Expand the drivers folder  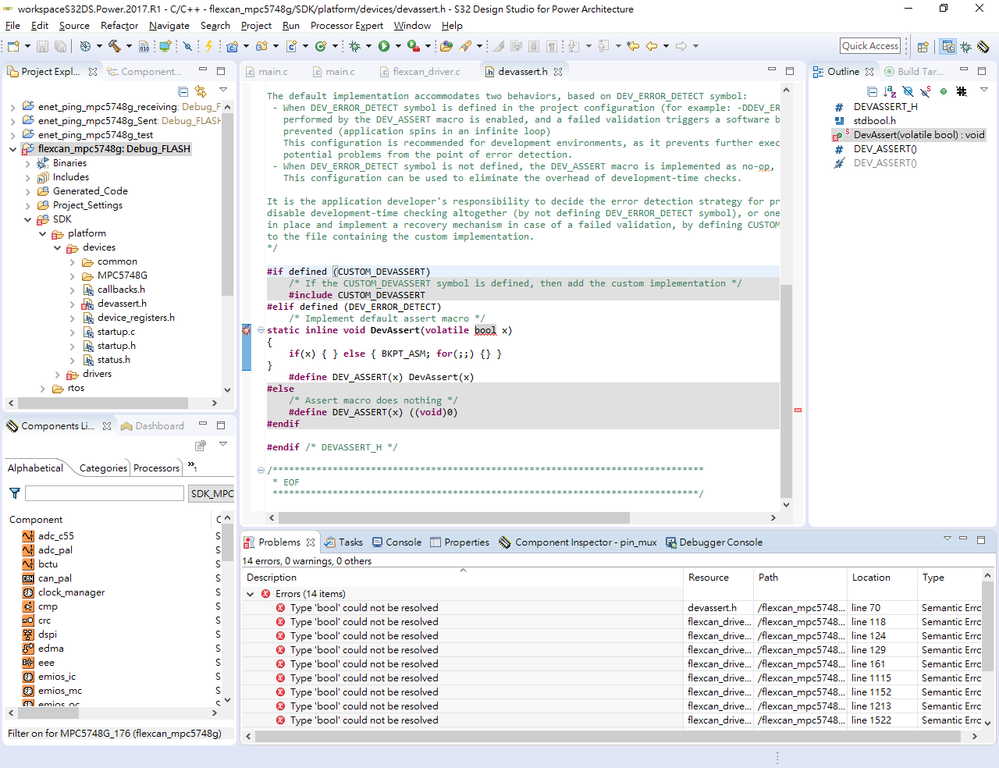pos(56,374)
